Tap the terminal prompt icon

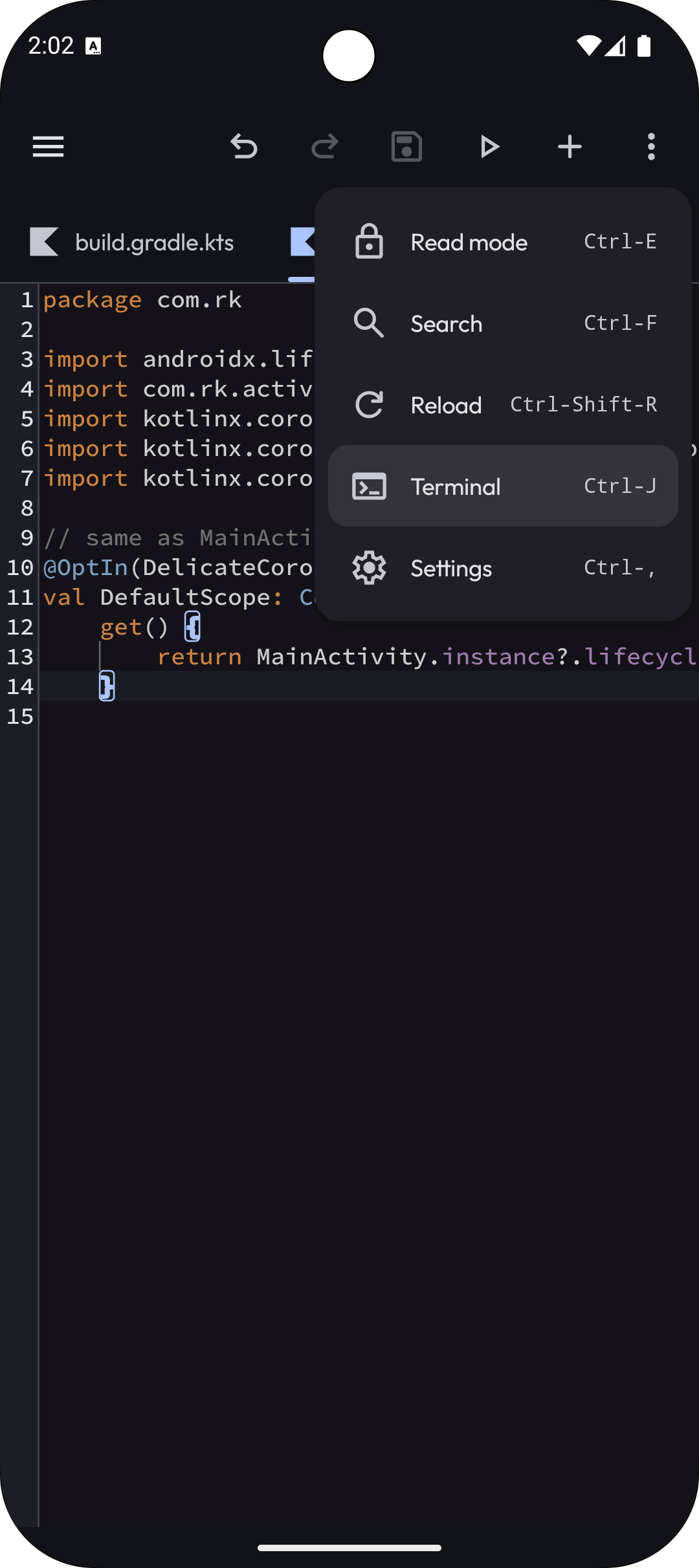pyautogui.click(x=369, y=486)
